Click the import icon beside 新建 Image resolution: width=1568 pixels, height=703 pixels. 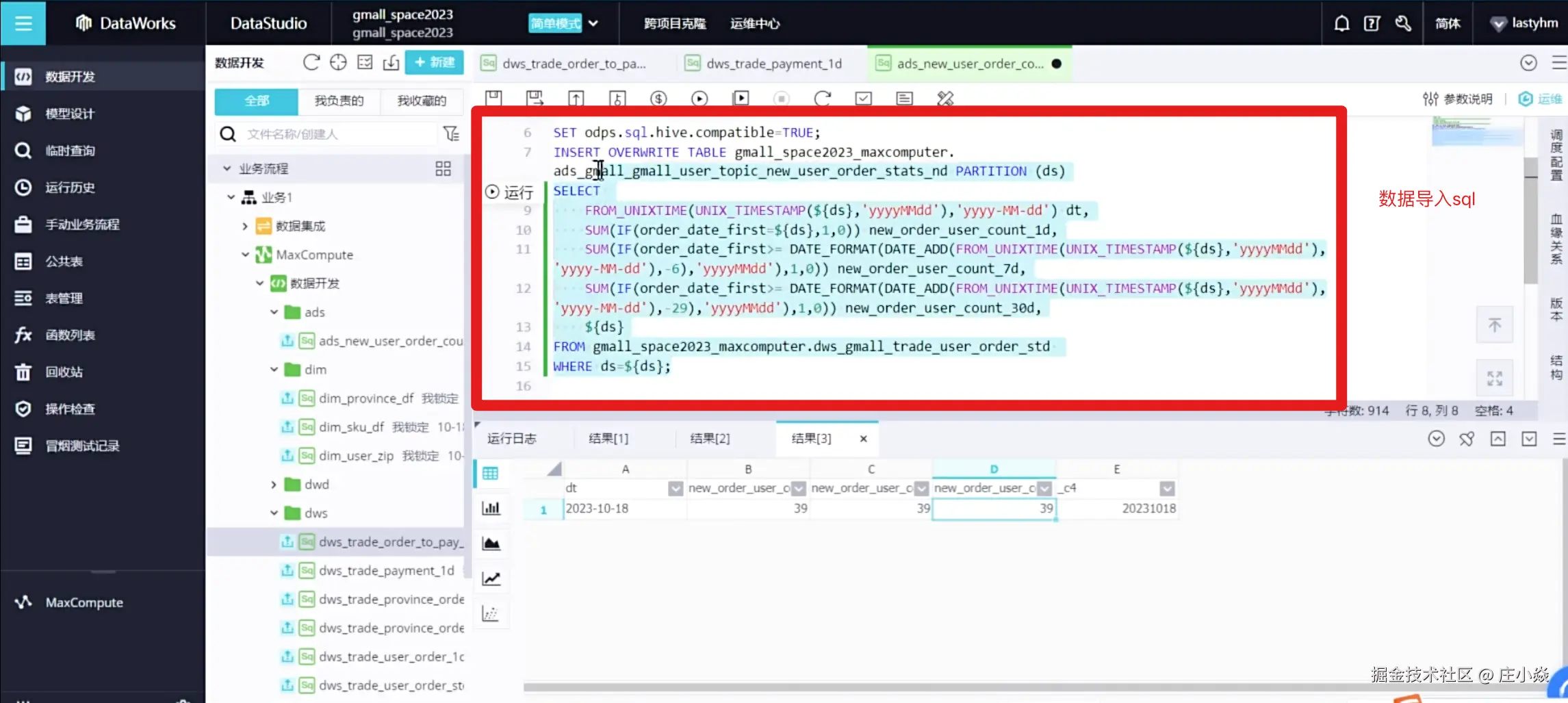[x=391, y=62]
